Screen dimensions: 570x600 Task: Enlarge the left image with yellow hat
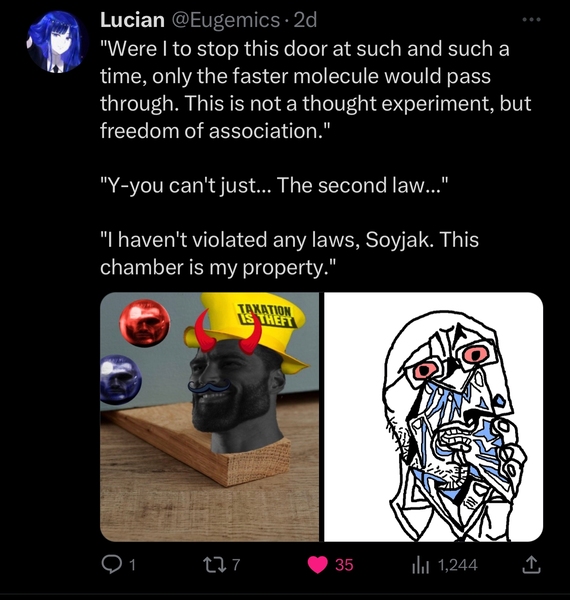(x=209, y=417)
